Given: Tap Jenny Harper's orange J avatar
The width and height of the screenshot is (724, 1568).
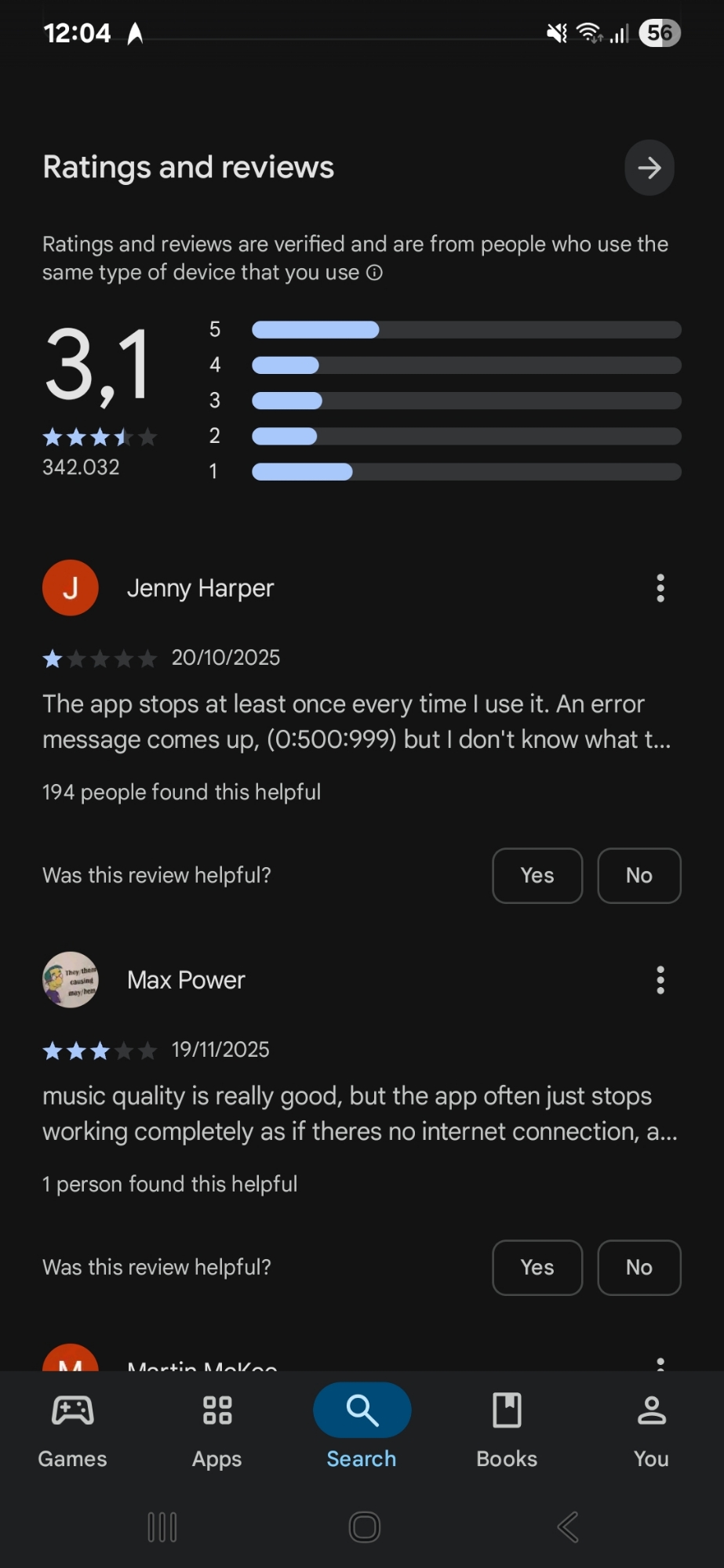Looking at the screenshot, I should coord(71,588).
